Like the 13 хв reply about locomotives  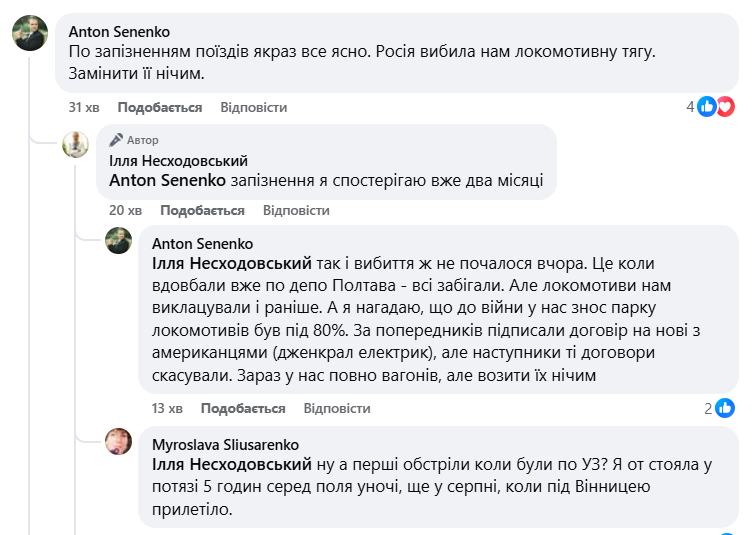coord(243,408)
